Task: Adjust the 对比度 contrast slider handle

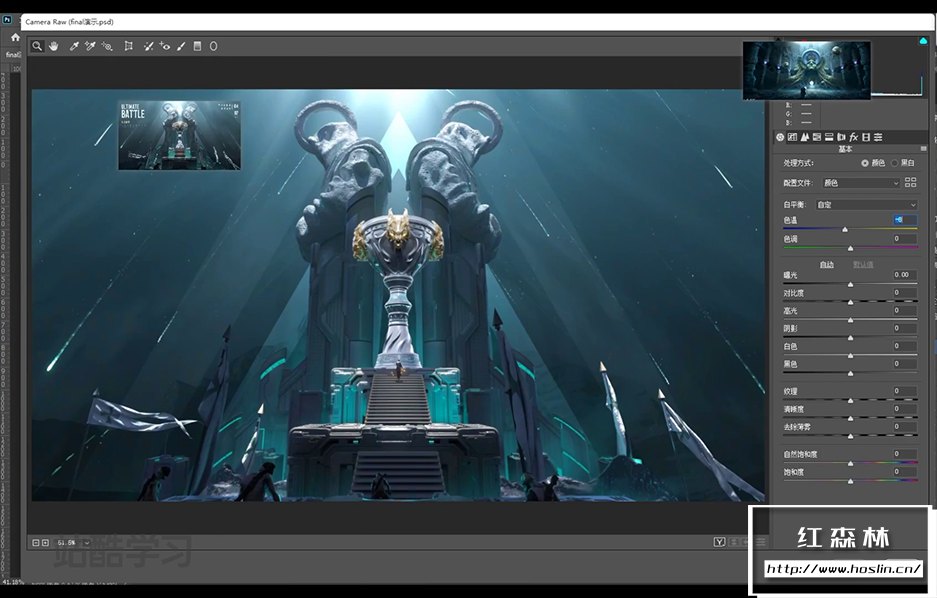Action: 850,302
